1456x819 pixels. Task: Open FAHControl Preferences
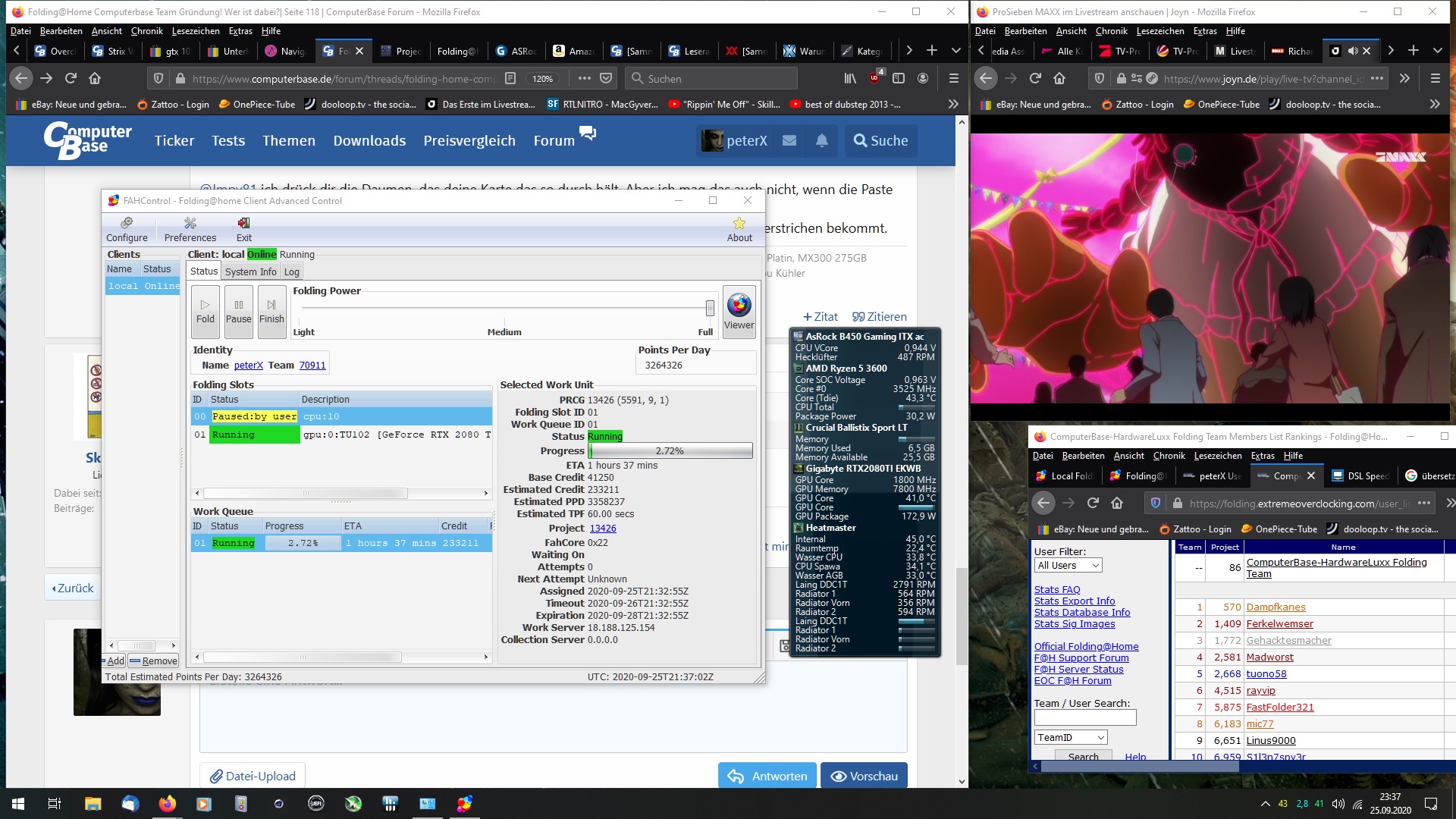[x=190, y=229]
